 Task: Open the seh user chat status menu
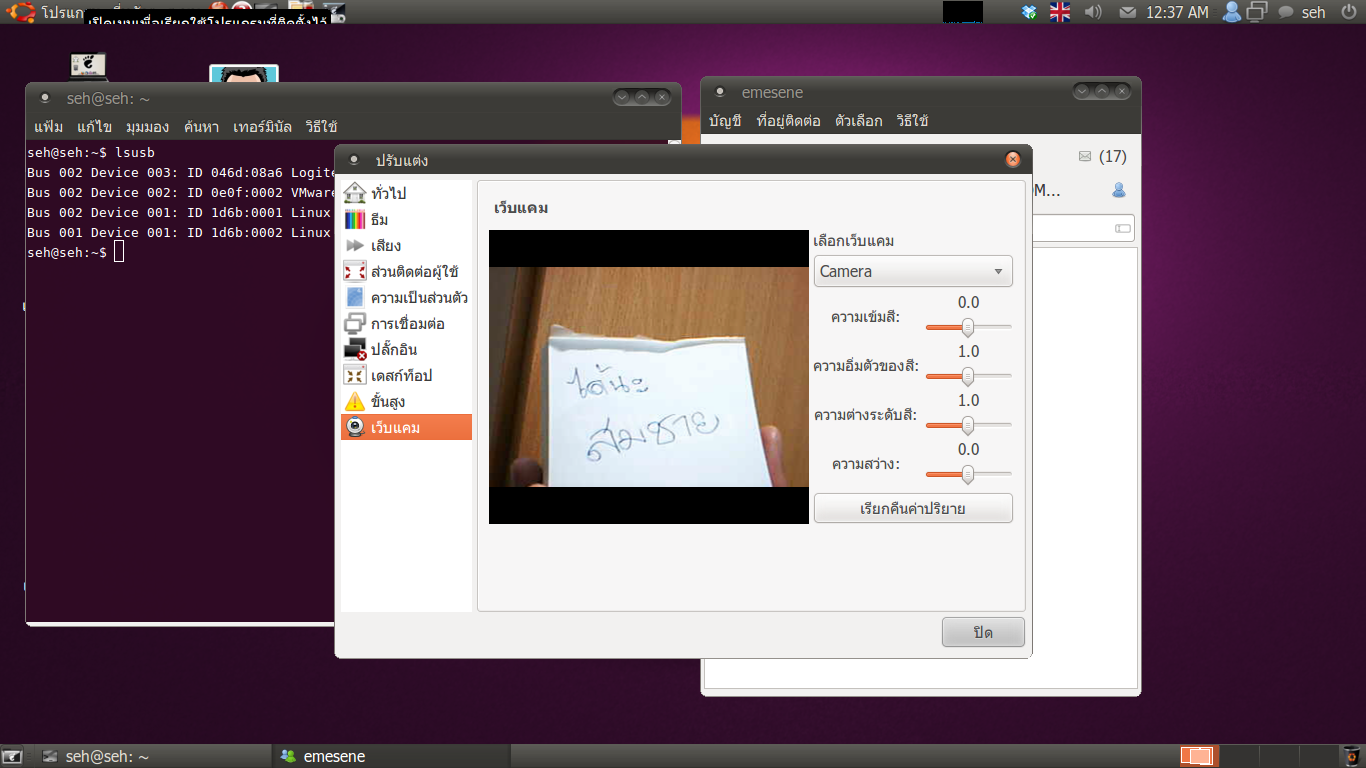[x=1302, y=12]
